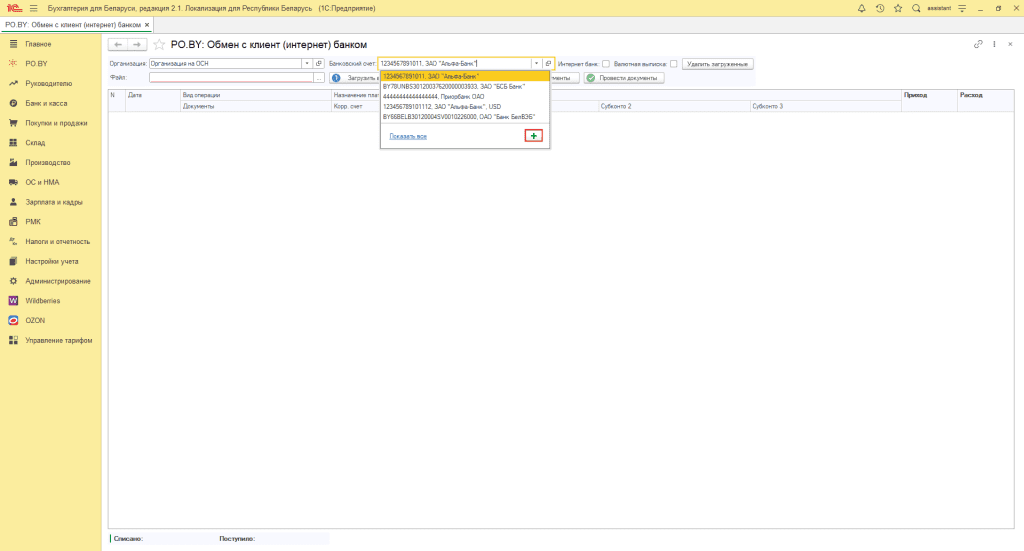1024x551 pixels.
Task: Navigate back with left arrow
Action: tap(117, 45)
